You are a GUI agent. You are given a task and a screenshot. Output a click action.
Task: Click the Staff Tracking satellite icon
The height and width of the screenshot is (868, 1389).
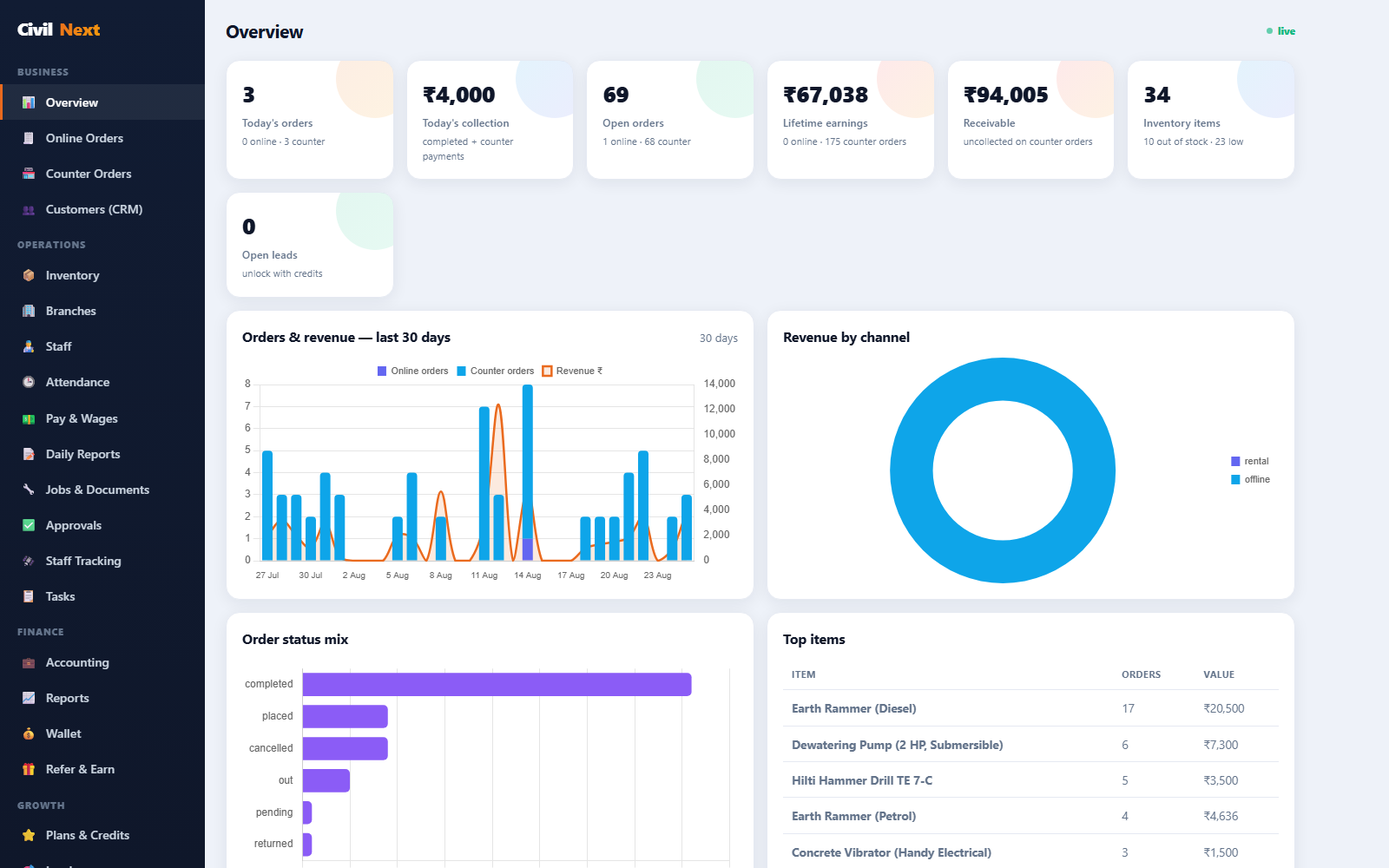click(29, 561)
